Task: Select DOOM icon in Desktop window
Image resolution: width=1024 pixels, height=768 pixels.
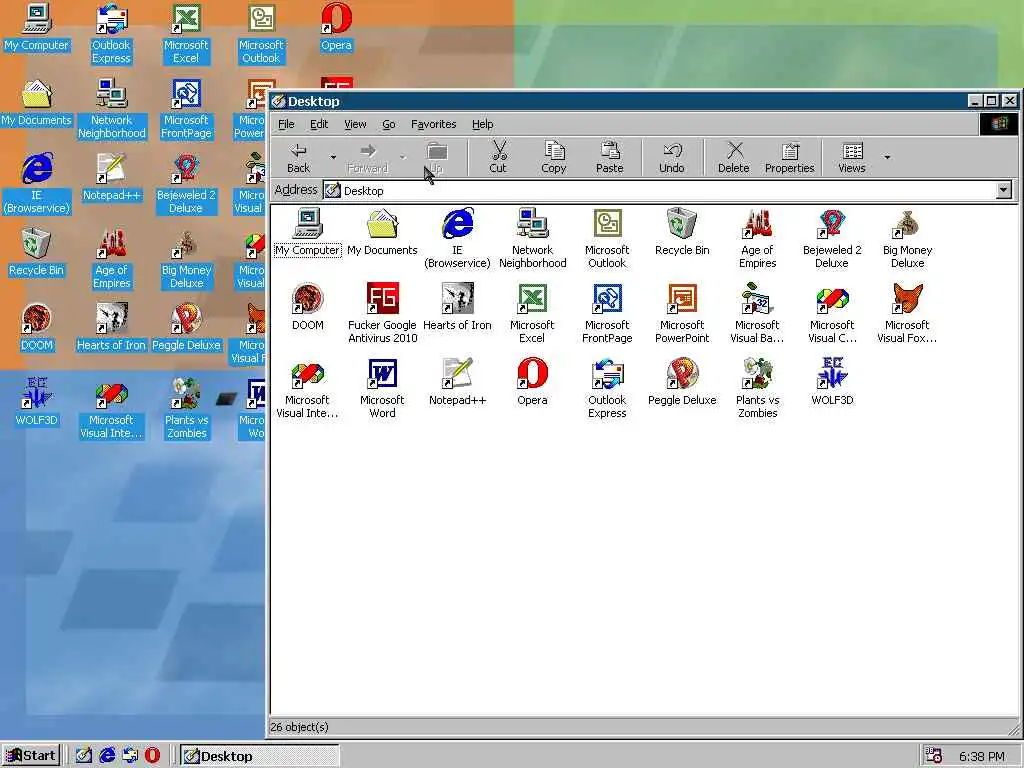Action: coord(308,307)
